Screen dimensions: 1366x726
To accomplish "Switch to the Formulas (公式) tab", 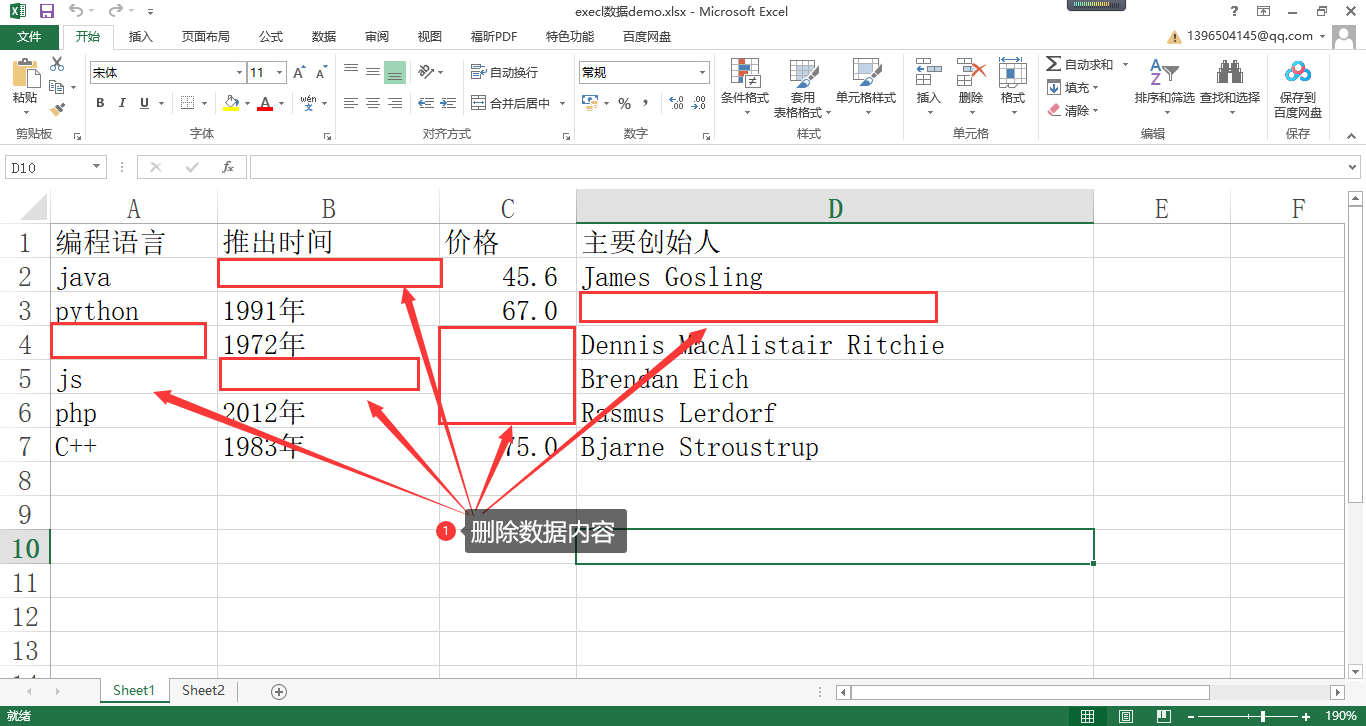I will click(x=271, y=36).
